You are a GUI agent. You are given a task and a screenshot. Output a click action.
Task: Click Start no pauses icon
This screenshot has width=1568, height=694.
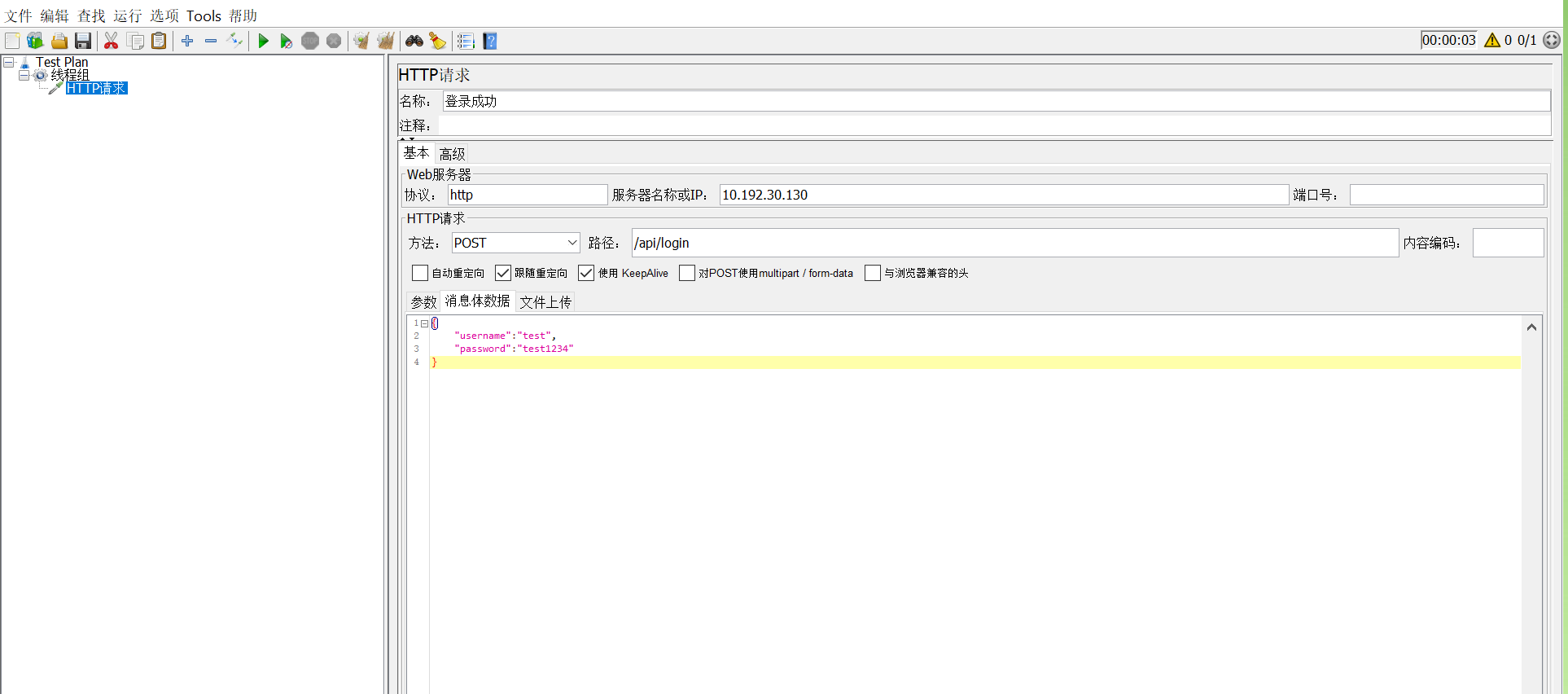(286, 41)
